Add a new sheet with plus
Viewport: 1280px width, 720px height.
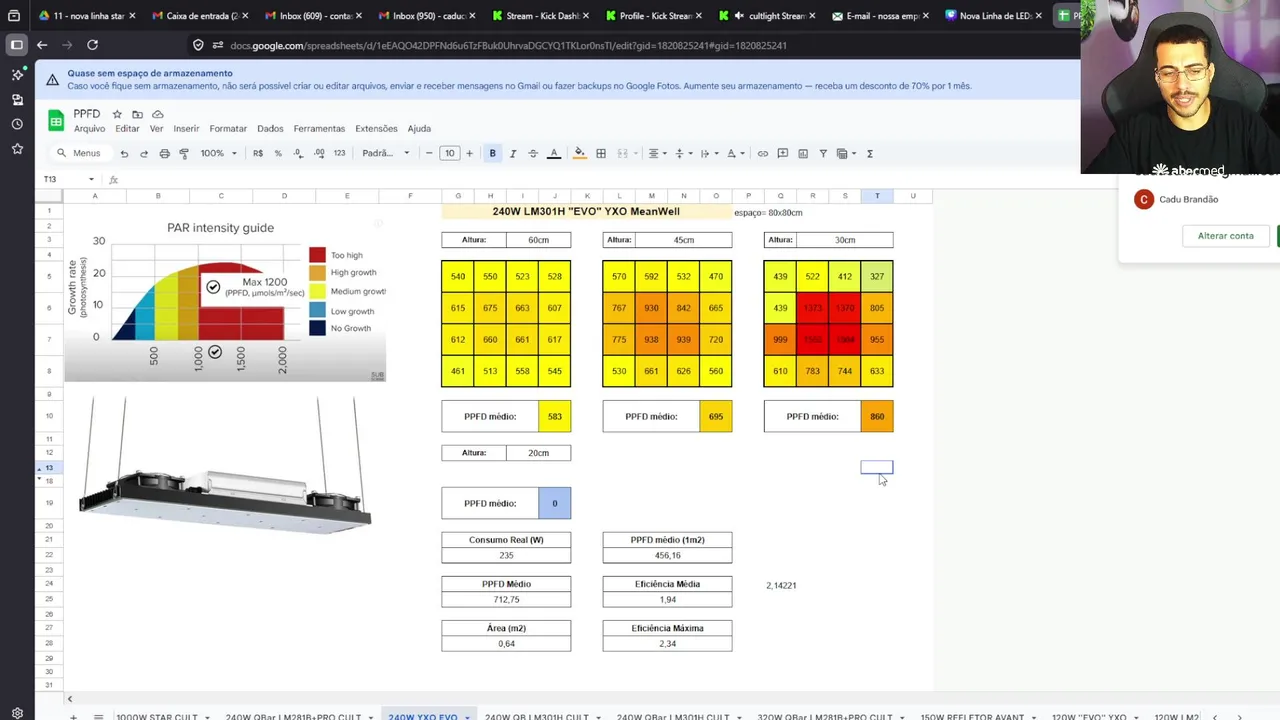click(x=73, y=717)
